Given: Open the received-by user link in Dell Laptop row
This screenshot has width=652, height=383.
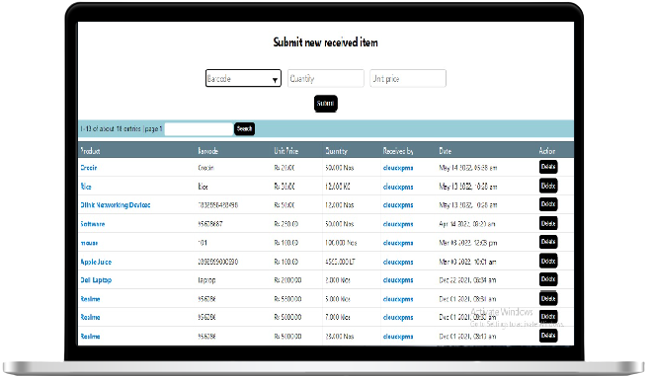Looking at the screenshot, I should (398, 280).
